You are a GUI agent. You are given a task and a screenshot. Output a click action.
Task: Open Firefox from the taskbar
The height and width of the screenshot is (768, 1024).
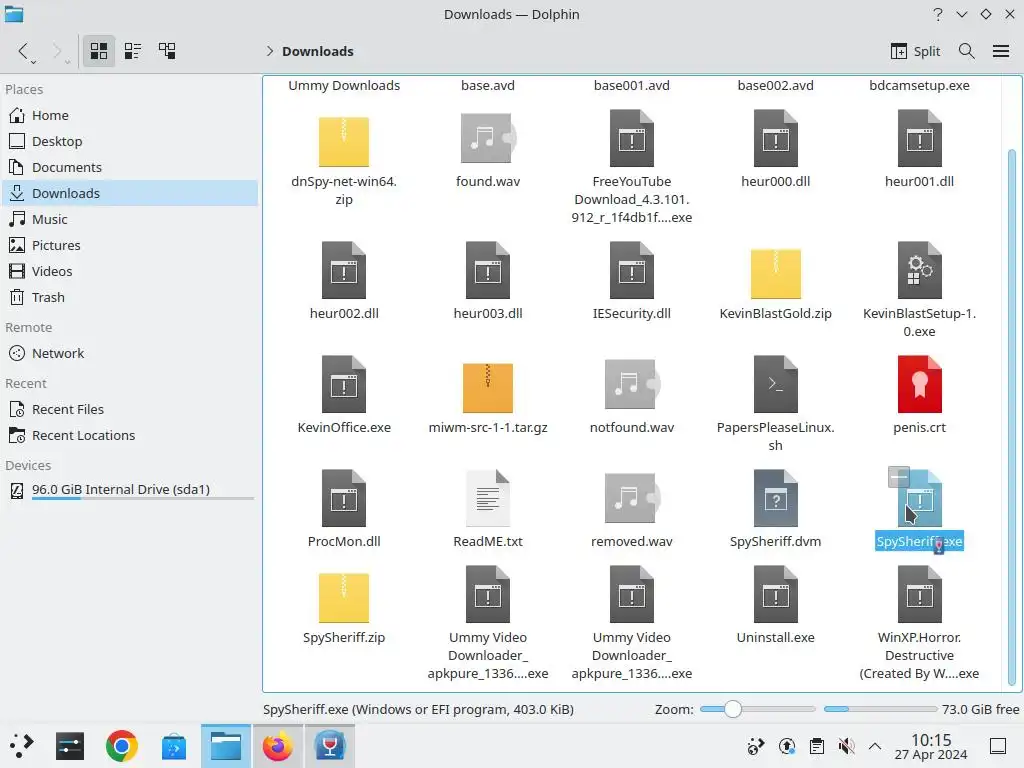[278, 746]
